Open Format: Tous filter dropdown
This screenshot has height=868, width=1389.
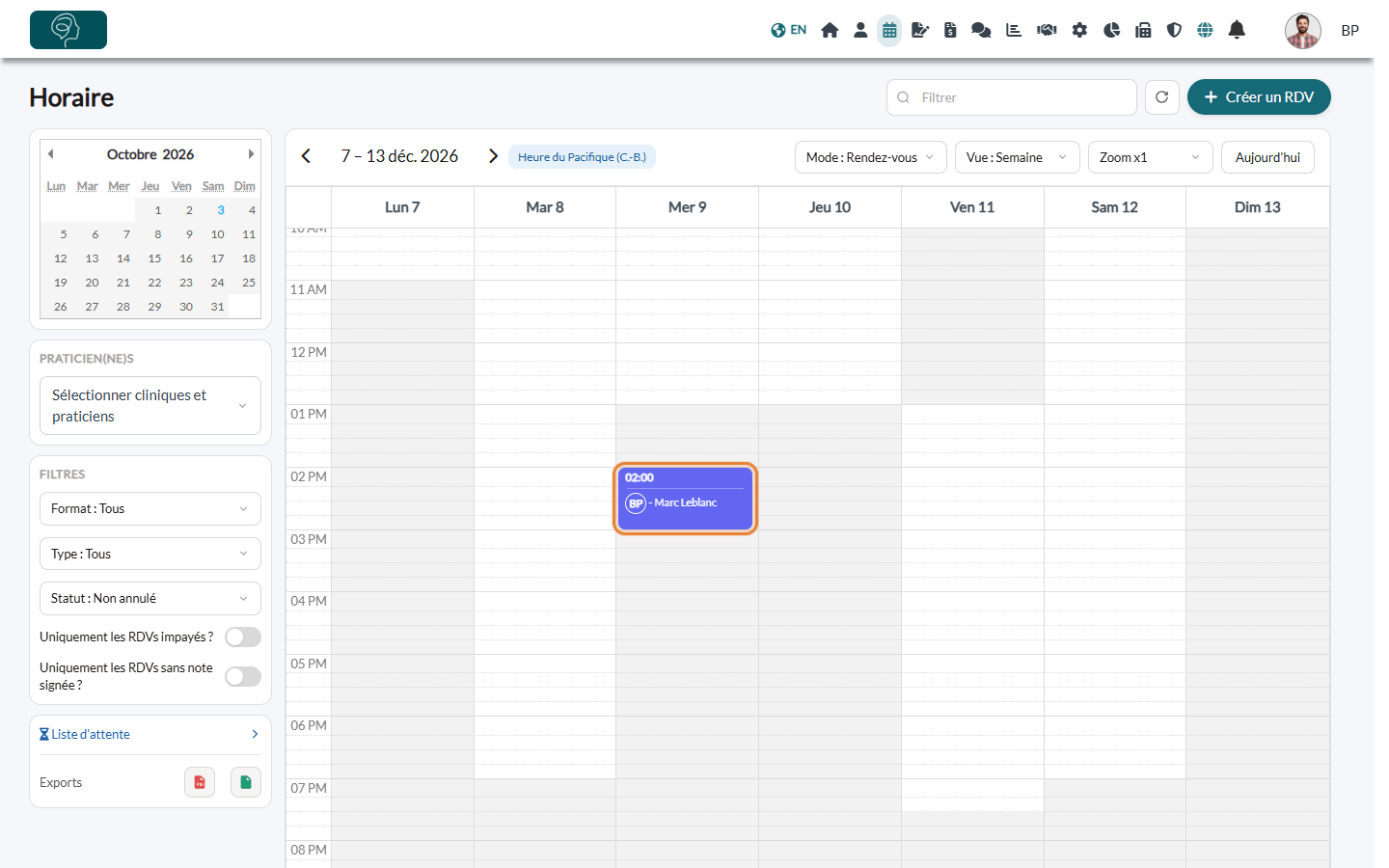coord(150,508)
